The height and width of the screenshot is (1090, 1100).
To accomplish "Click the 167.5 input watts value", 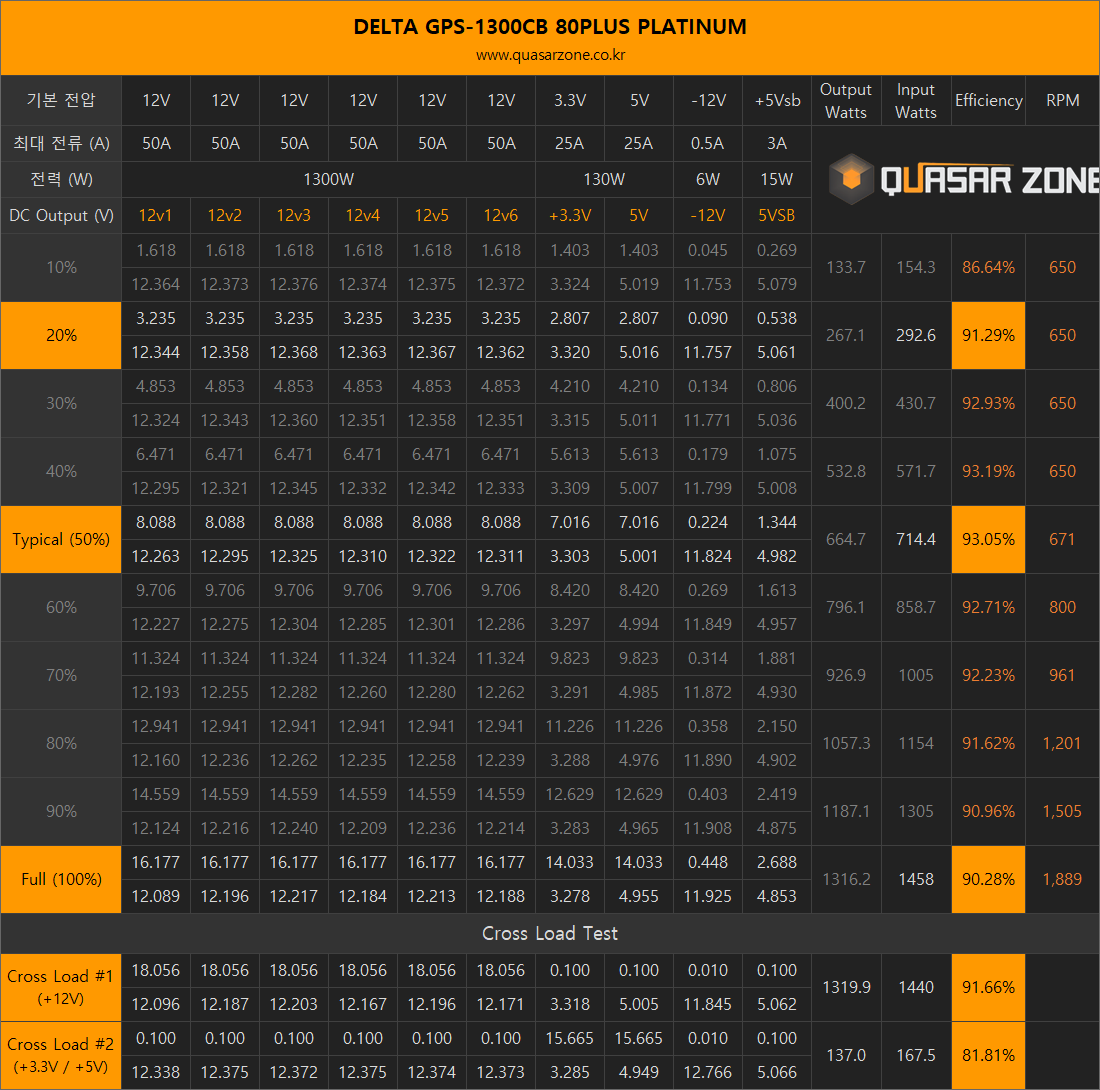I will (x=916, y=1055).
